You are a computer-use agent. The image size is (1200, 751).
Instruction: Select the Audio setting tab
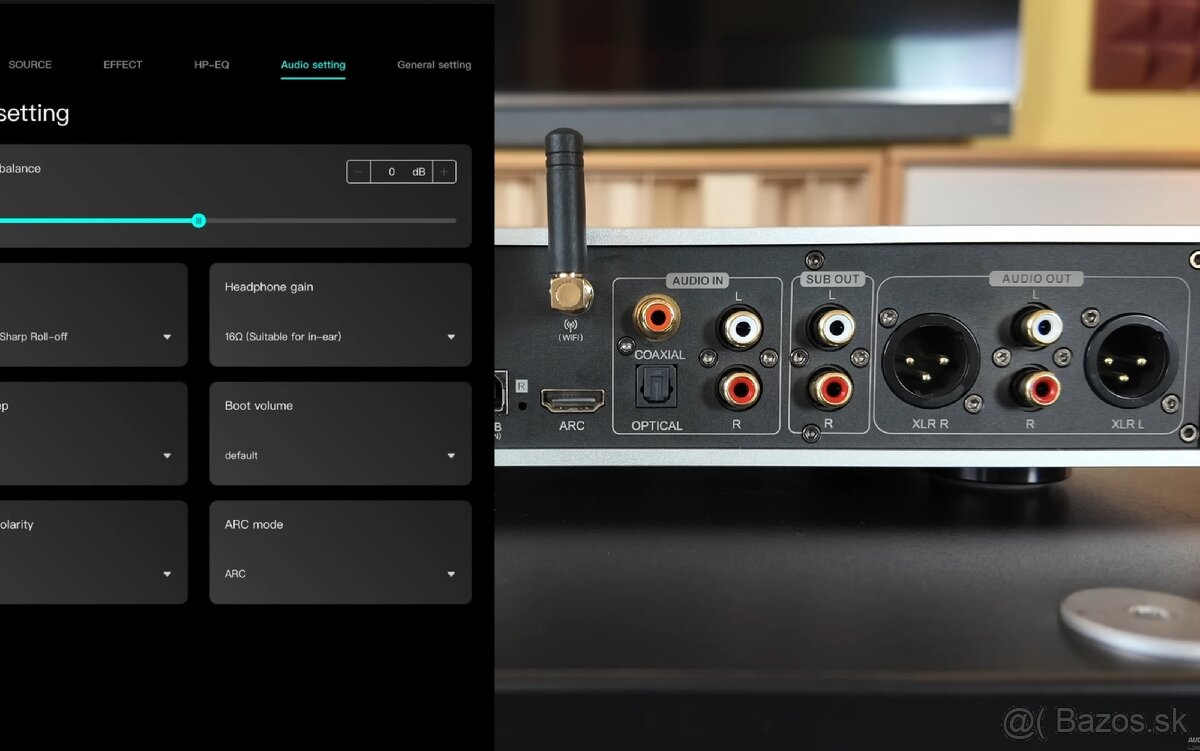tap(313, 65)
